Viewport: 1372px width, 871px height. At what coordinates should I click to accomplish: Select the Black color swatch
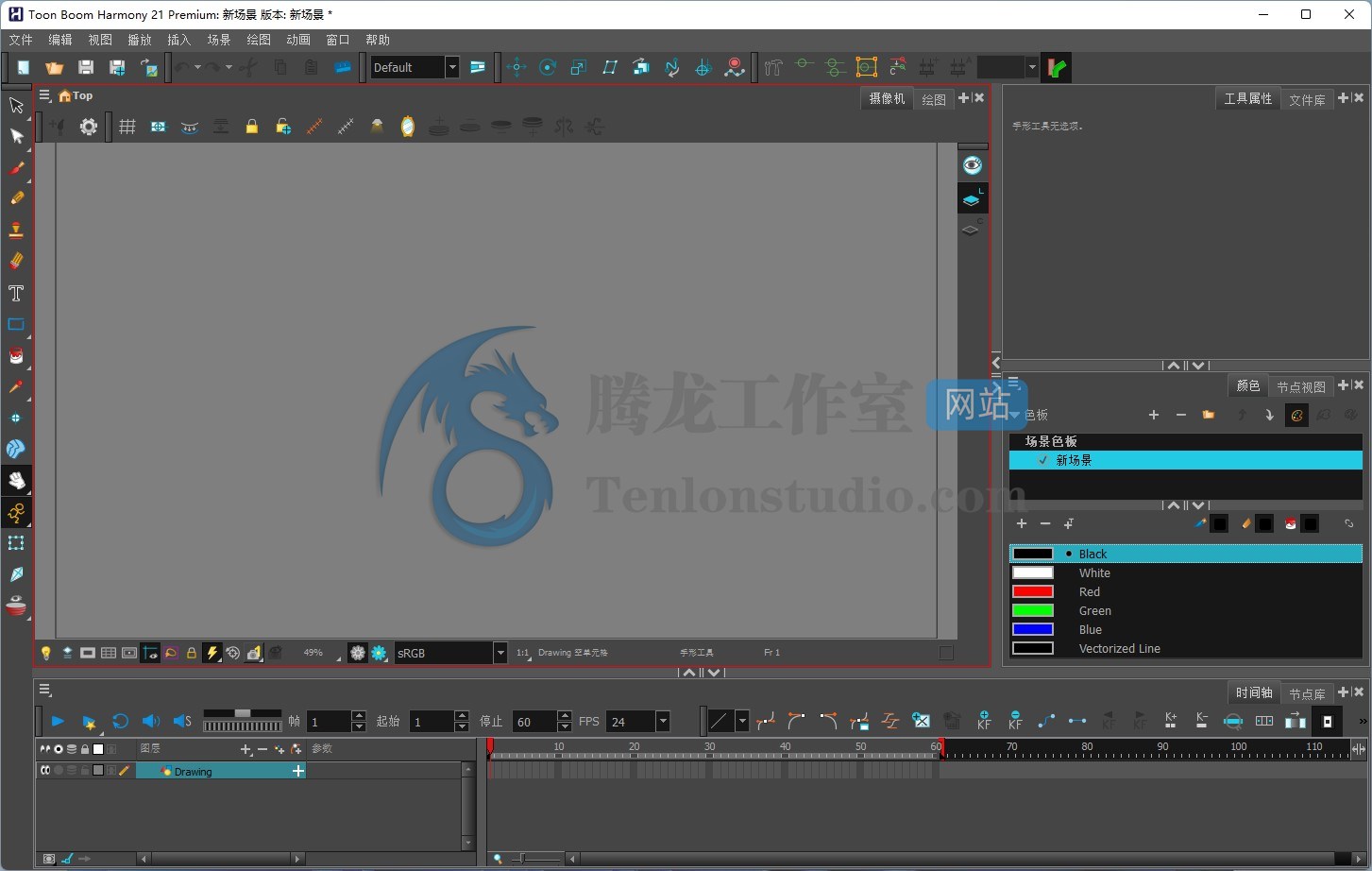(x=1033, y=554)
